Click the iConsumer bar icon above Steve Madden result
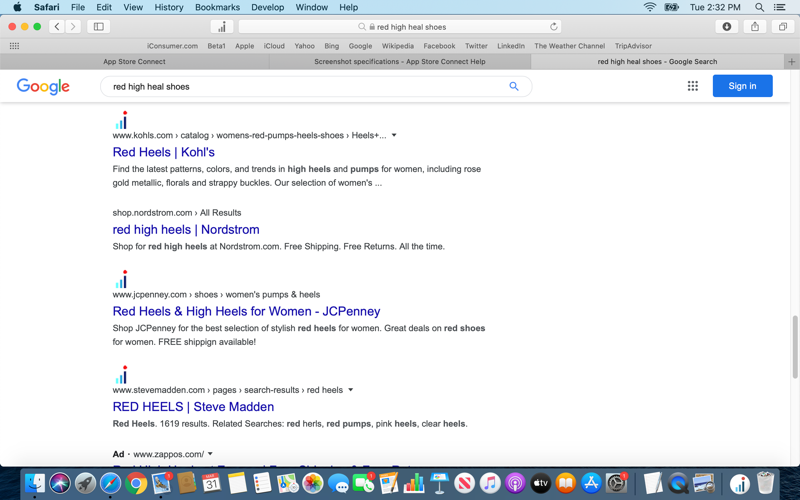Image resolution: width=800 pixels, height=500 pixels. click(121, 375)
